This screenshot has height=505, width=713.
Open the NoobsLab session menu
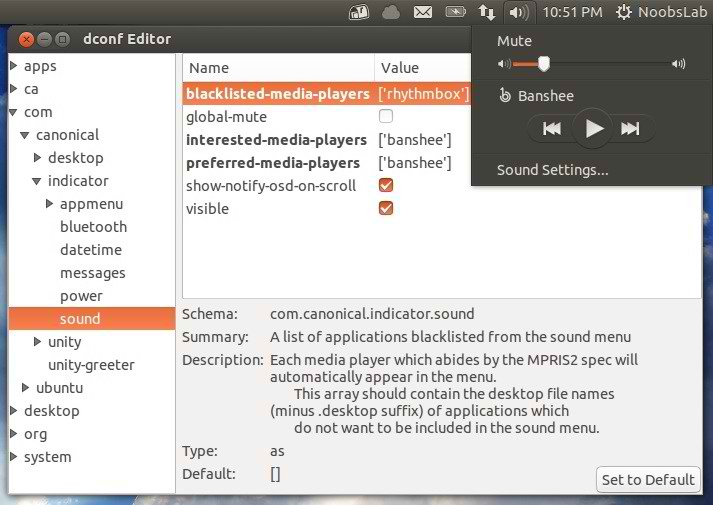[x=661, y=12]
